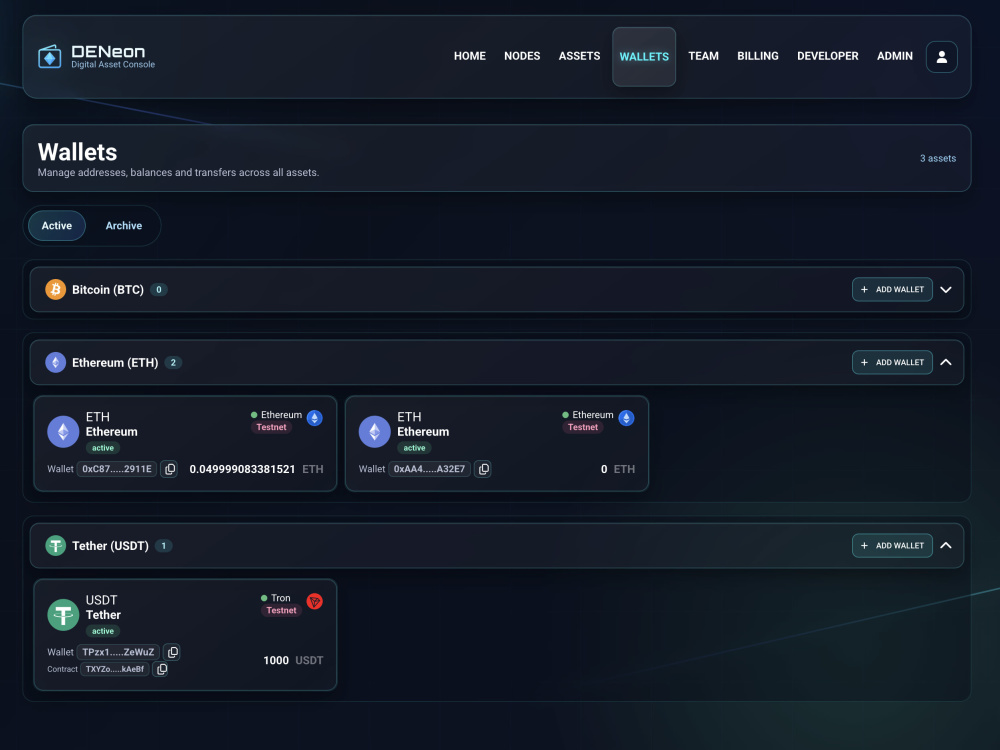This screenshot has width=1000, height=750.
Task: Collapse the Tether (USDT) section chevron
Action: tap(946, 546)
